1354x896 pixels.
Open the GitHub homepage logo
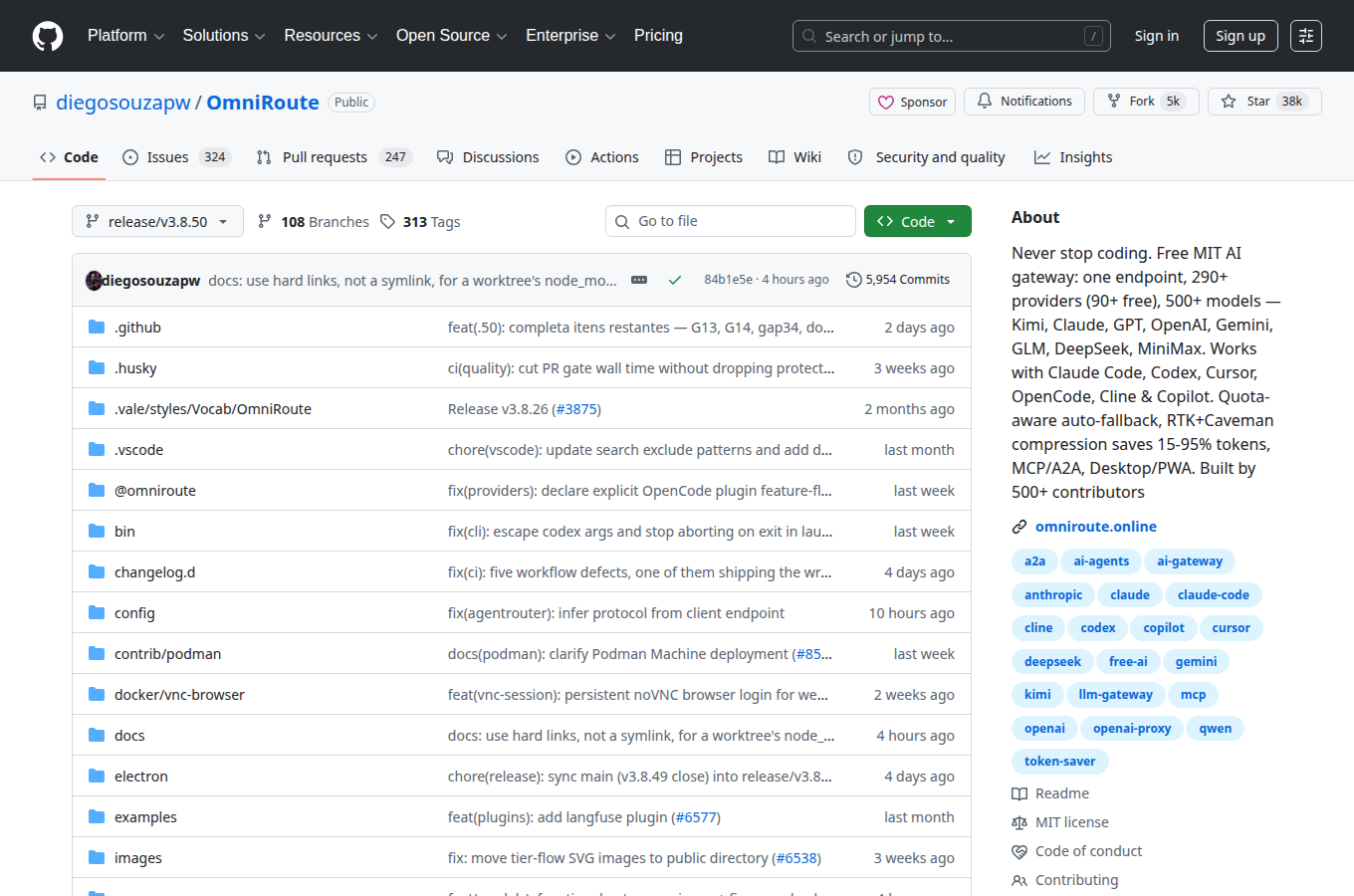click(48, 36)
